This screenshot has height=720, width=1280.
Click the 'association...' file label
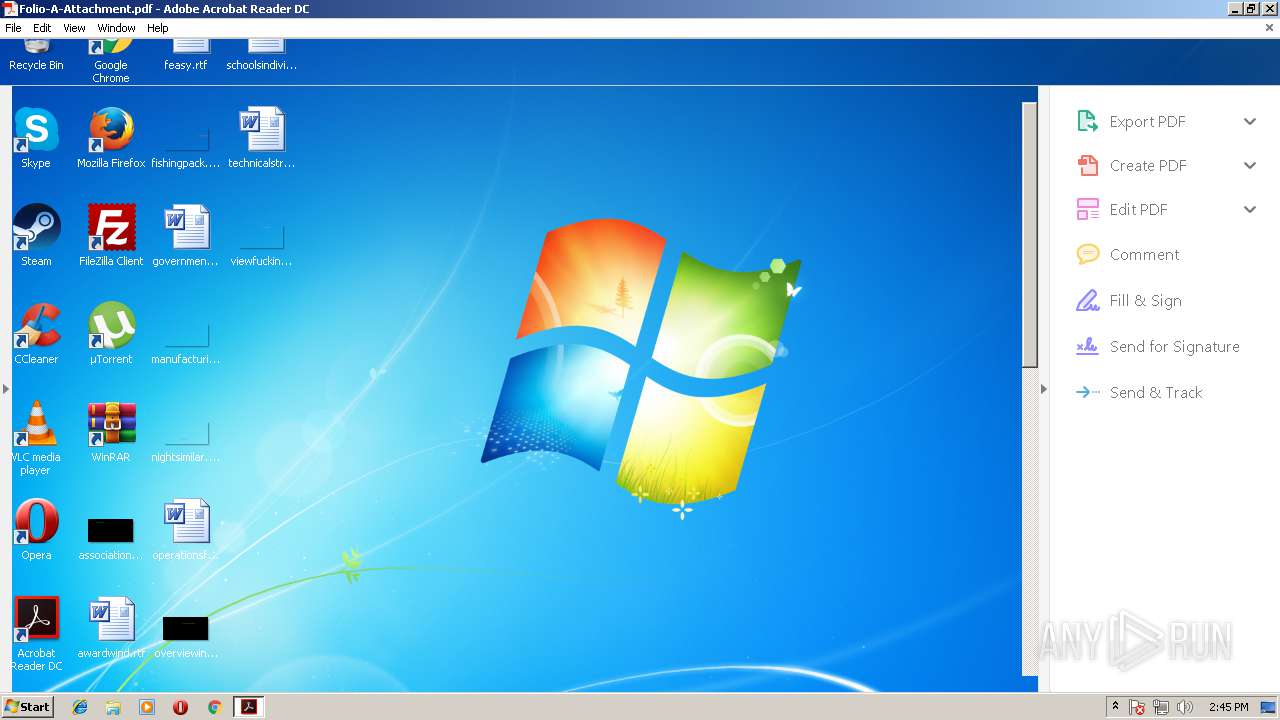[x=111, y=555]
